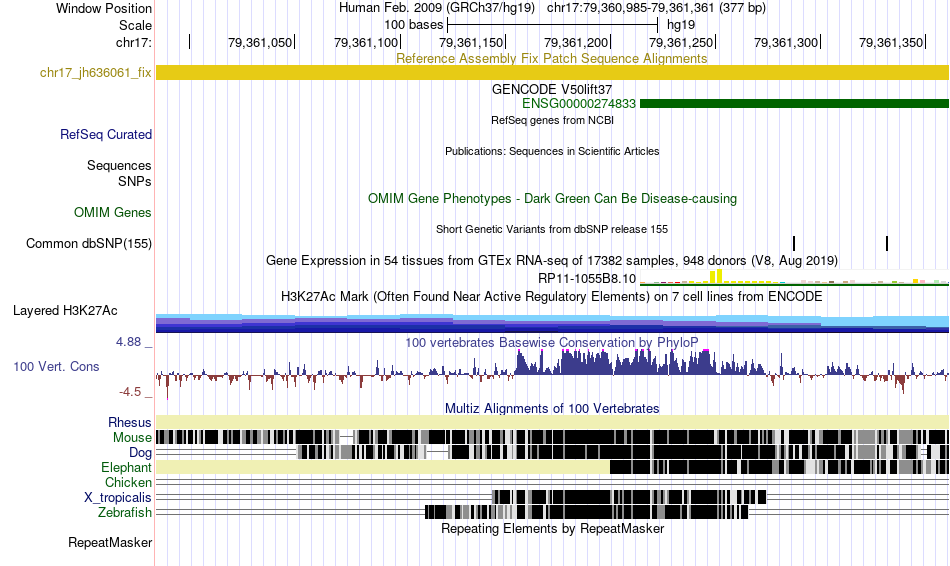Click the H3K27Ac Mark ENCODE track title
This screenshot has height=566, width=950.
click(x=552, y=296)
